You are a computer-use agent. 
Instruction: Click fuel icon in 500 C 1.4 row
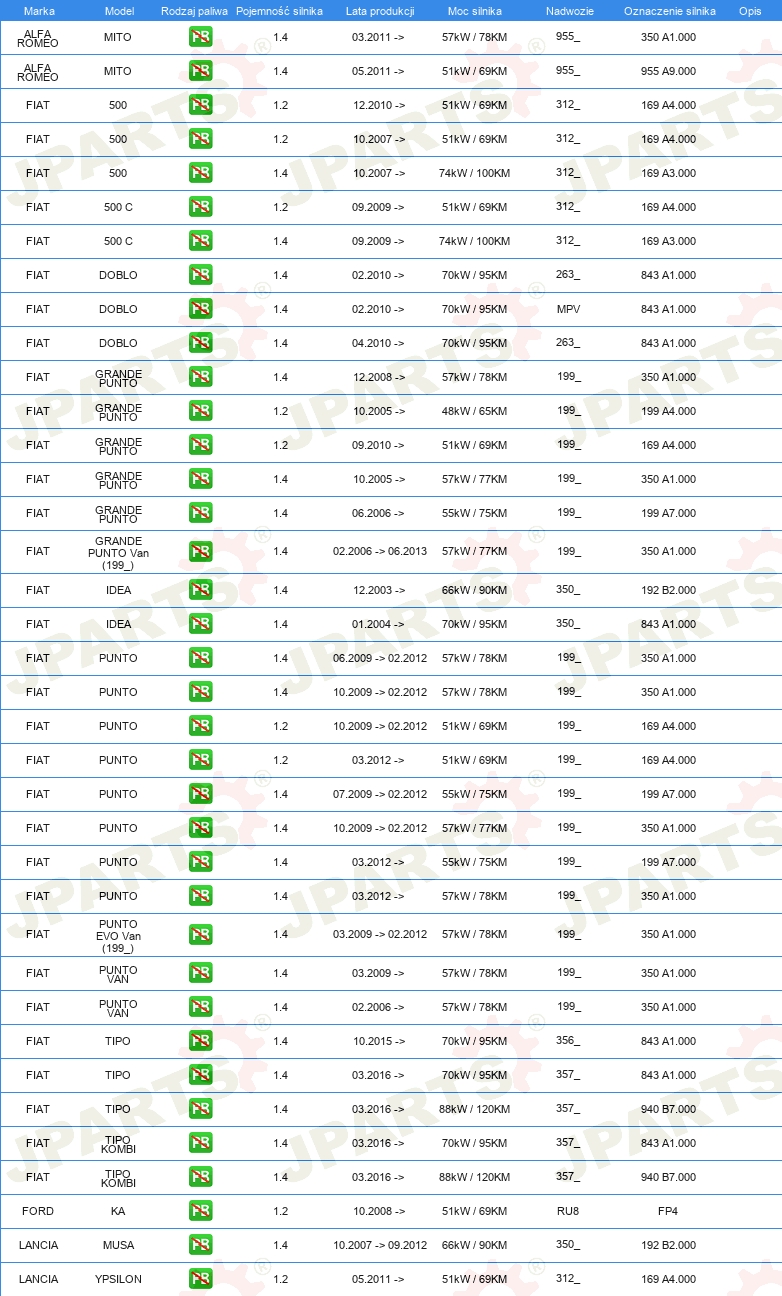tap(200, 241)
